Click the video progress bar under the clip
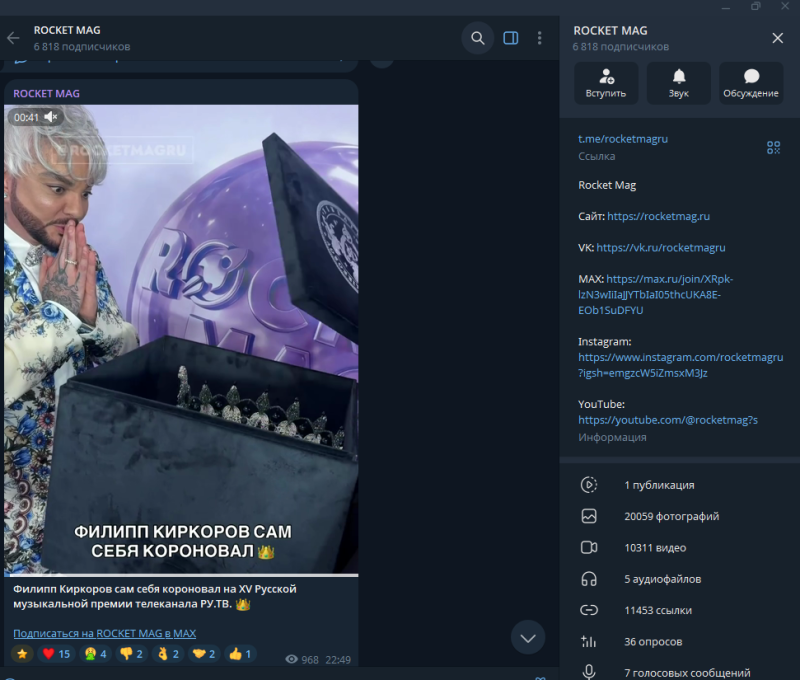This screenshot has height=680, width=800. coord(181,575)
